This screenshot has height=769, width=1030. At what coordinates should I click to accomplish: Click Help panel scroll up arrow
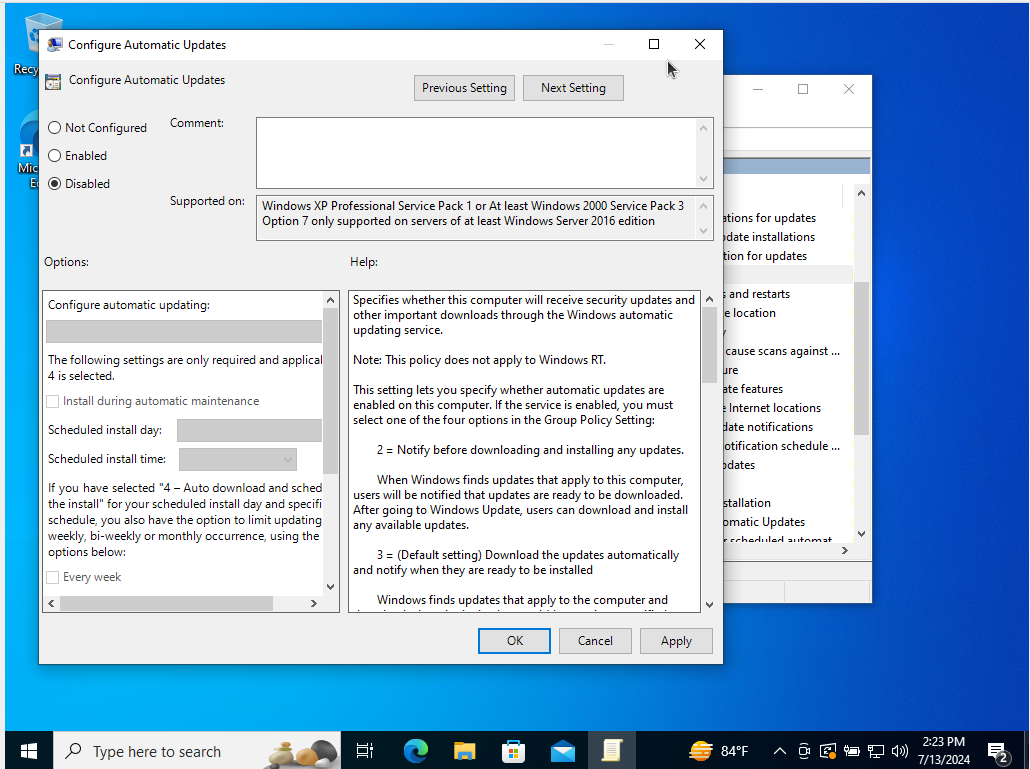coord(709,299)
